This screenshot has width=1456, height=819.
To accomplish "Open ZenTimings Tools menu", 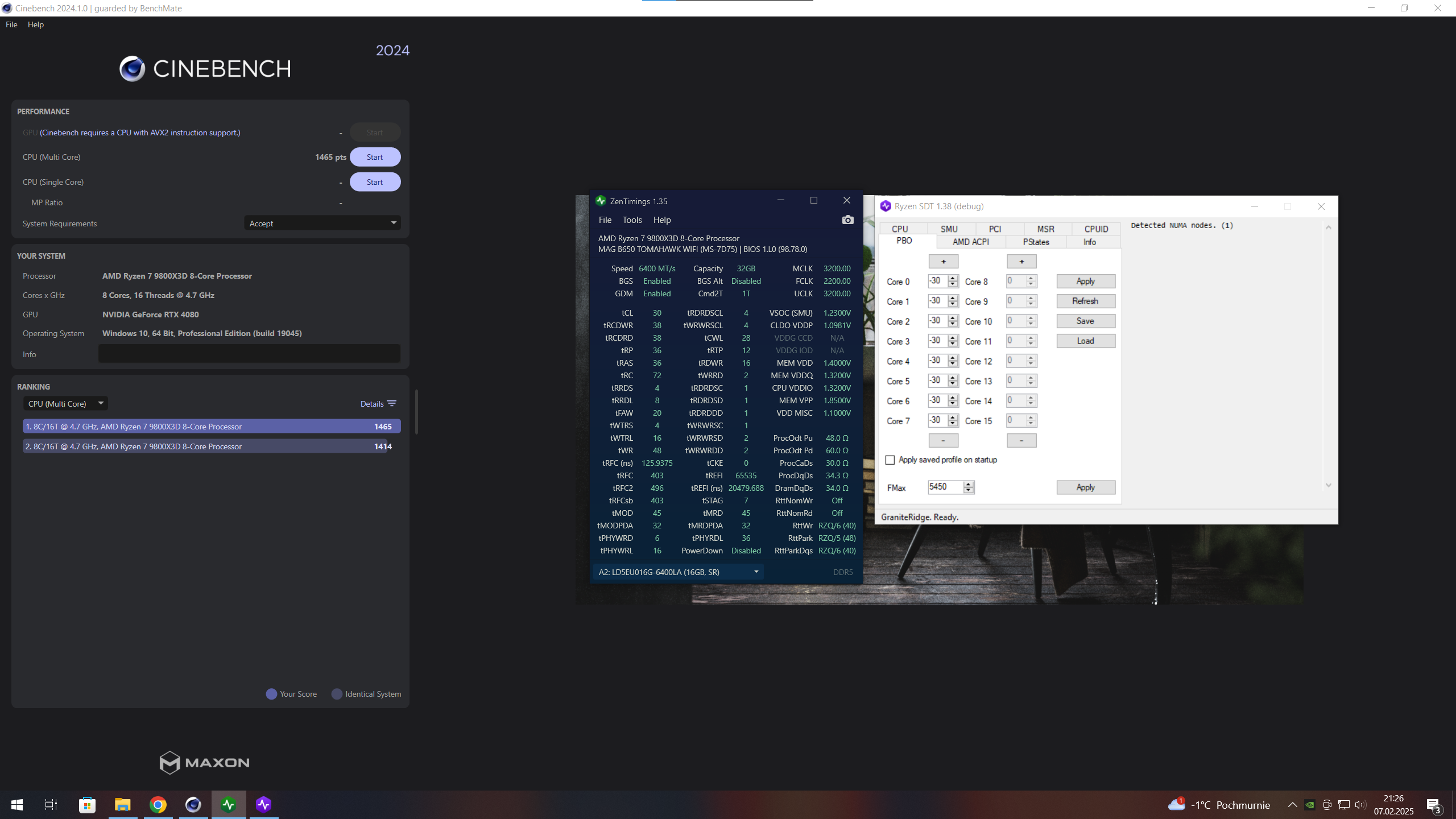I will (x=632, y=220).
